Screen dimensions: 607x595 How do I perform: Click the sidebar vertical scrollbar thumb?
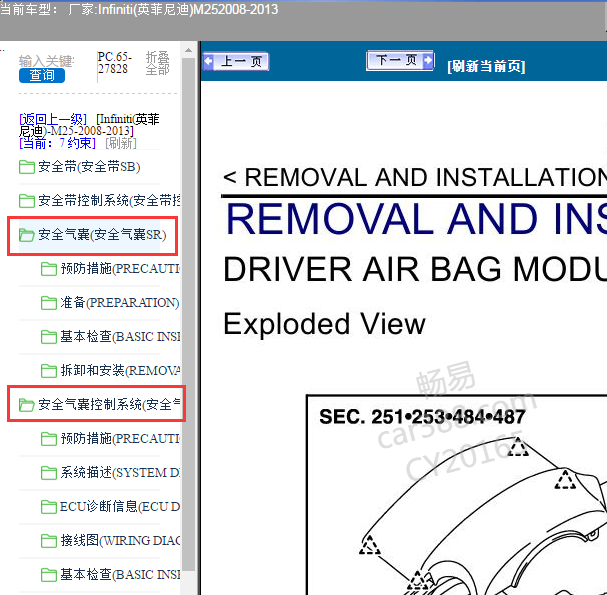(189, 314)
